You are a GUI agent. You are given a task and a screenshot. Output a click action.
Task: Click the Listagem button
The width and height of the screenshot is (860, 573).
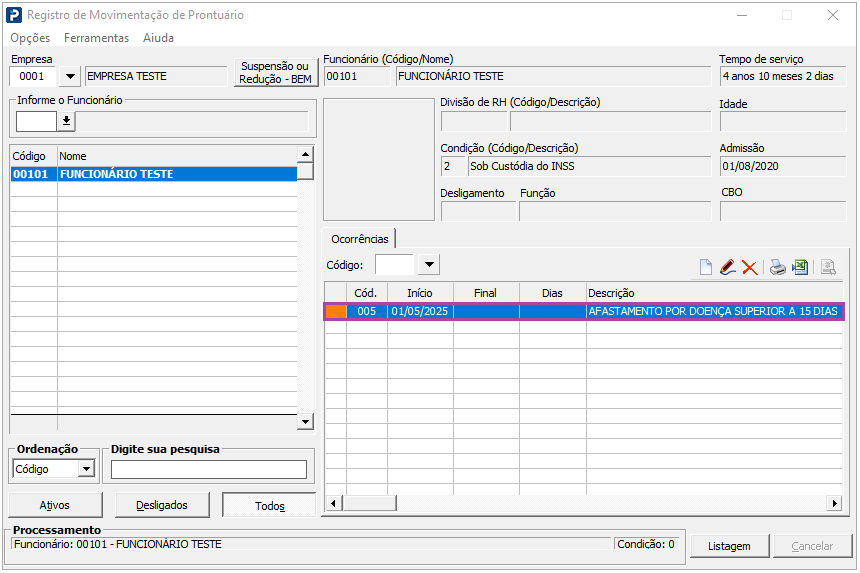point(729,546)
